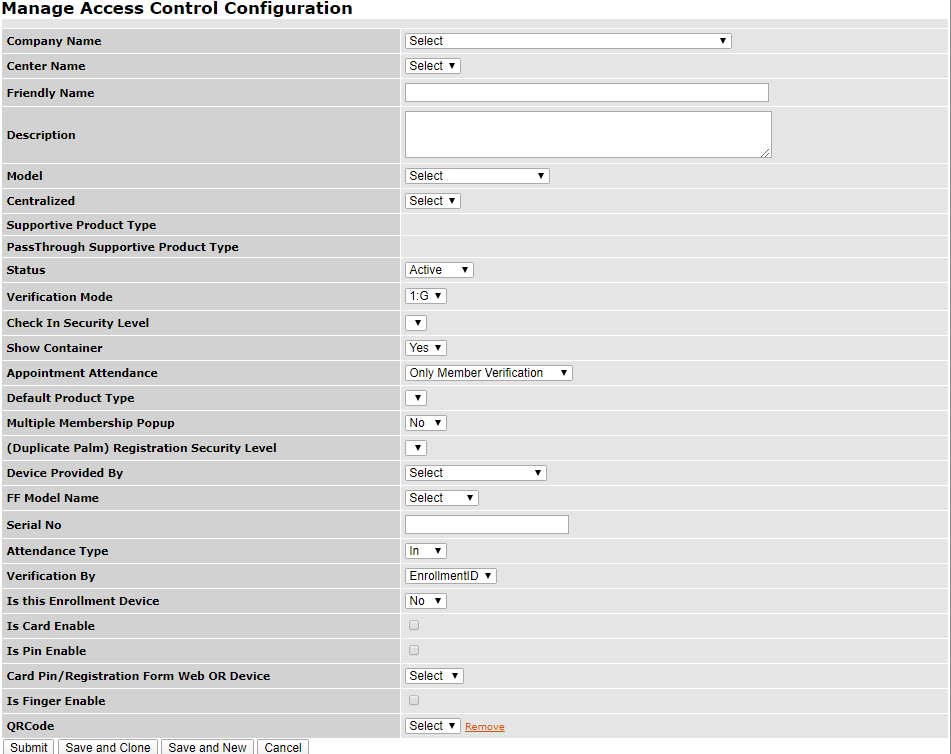Open the Show Container dropdown
Image resolution: width=951 pixels, height=754 pixels.
pos(426,348)
